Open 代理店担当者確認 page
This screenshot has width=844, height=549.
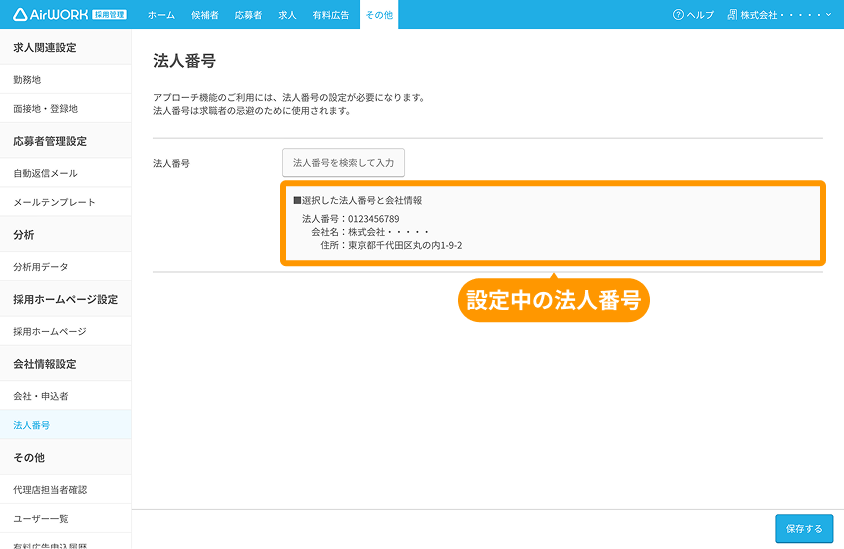(x=66, y=490)
